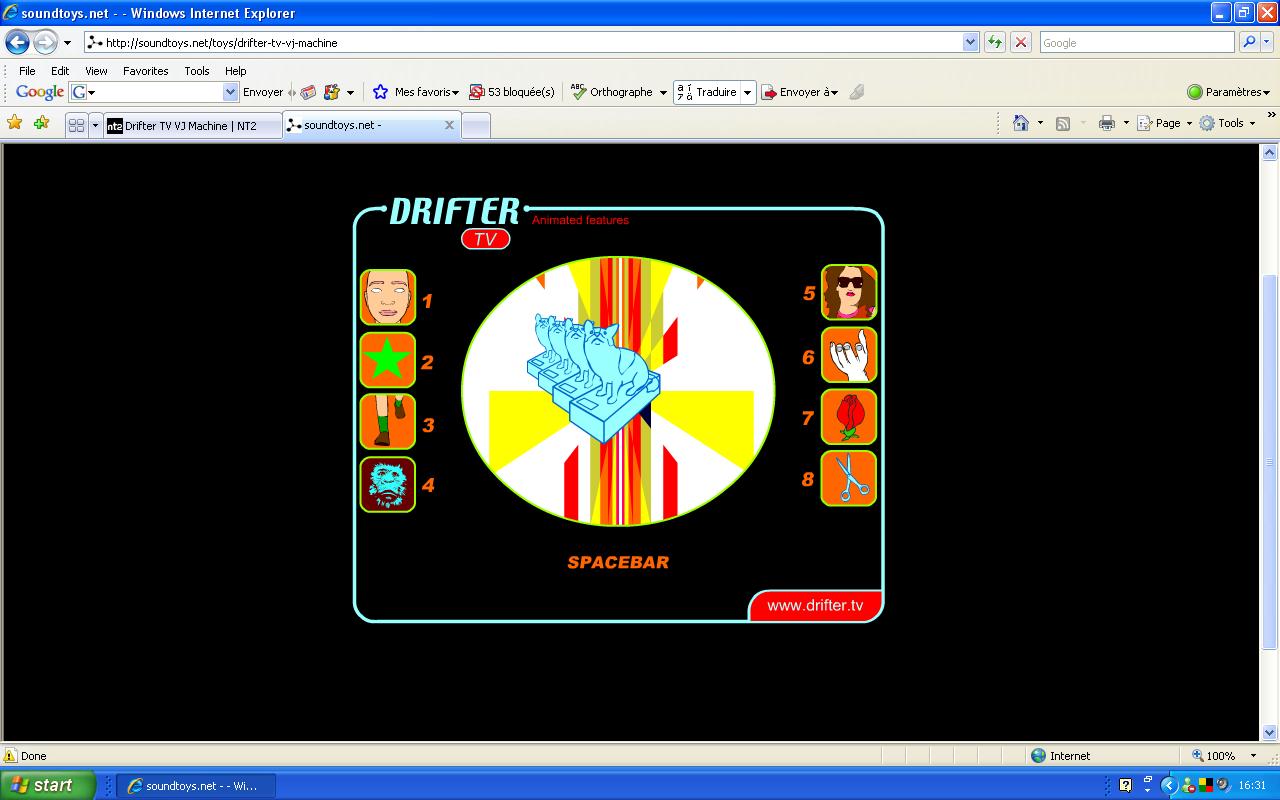Image resolution: width=1280 pixels, height=800 pixels.
Task: Click the Quick Tabs grid icon
Action: point(76,125)
